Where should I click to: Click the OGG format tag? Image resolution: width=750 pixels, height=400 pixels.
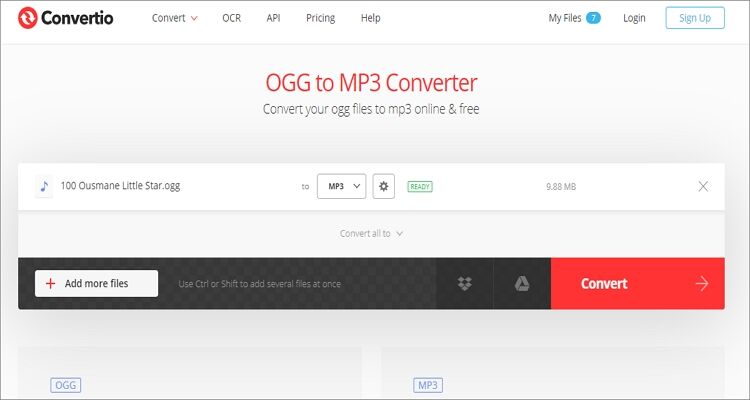pyautogui.click(x=66, y=385)
